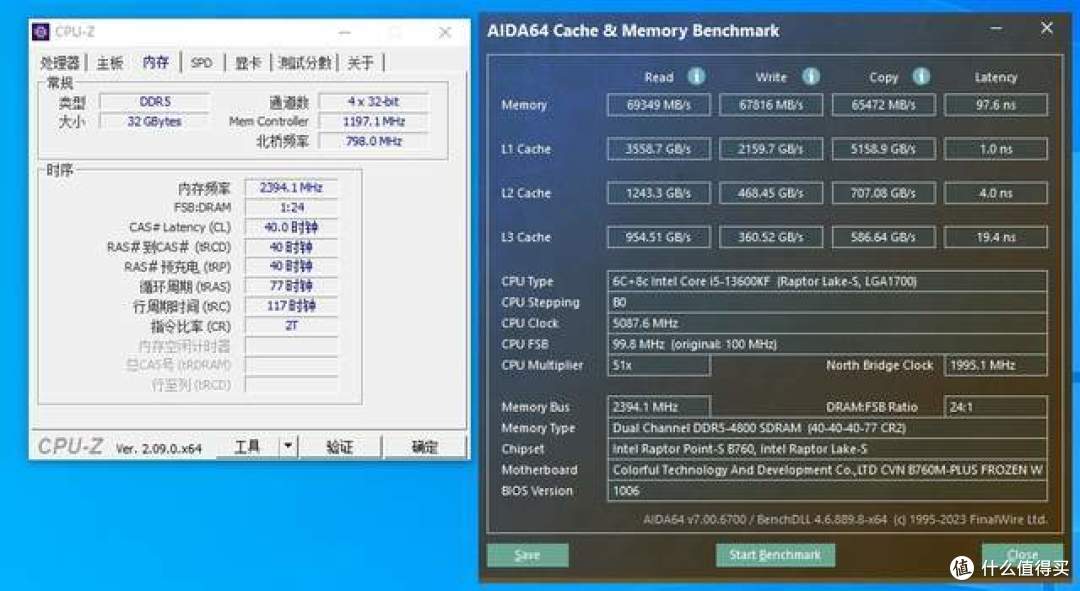Switch to the 测试分数 tab in CPU-Z

[304, 63]
